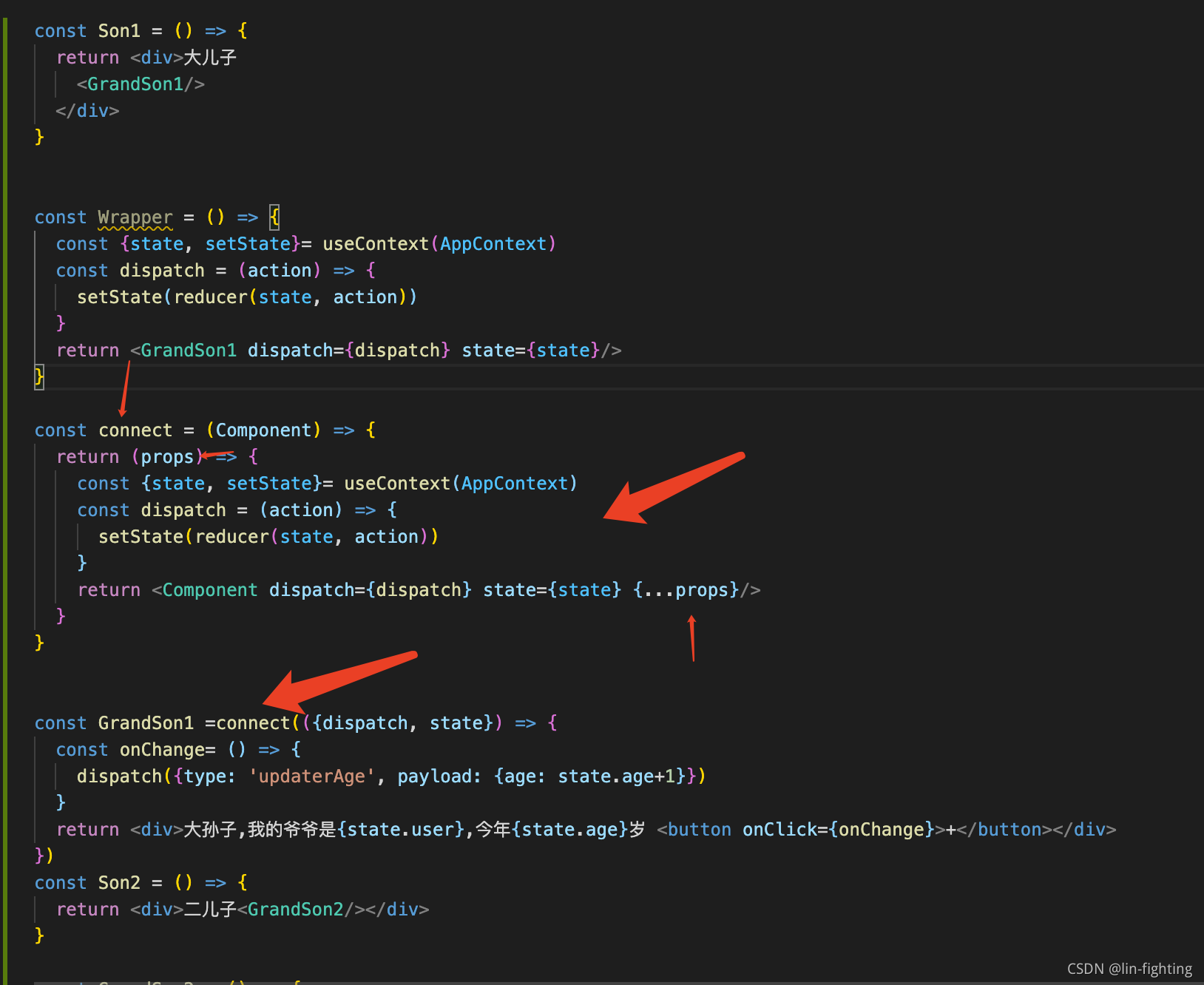The width and height of the screenshot is (1204, 985).
Task: Click 'useContext(AppContext)' in the Wrapper function
Action: tap(439, 244)
